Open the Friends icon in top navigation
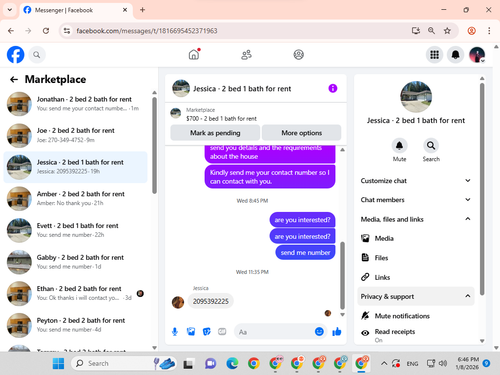This screenshot has height=375, width=500. 246,55
